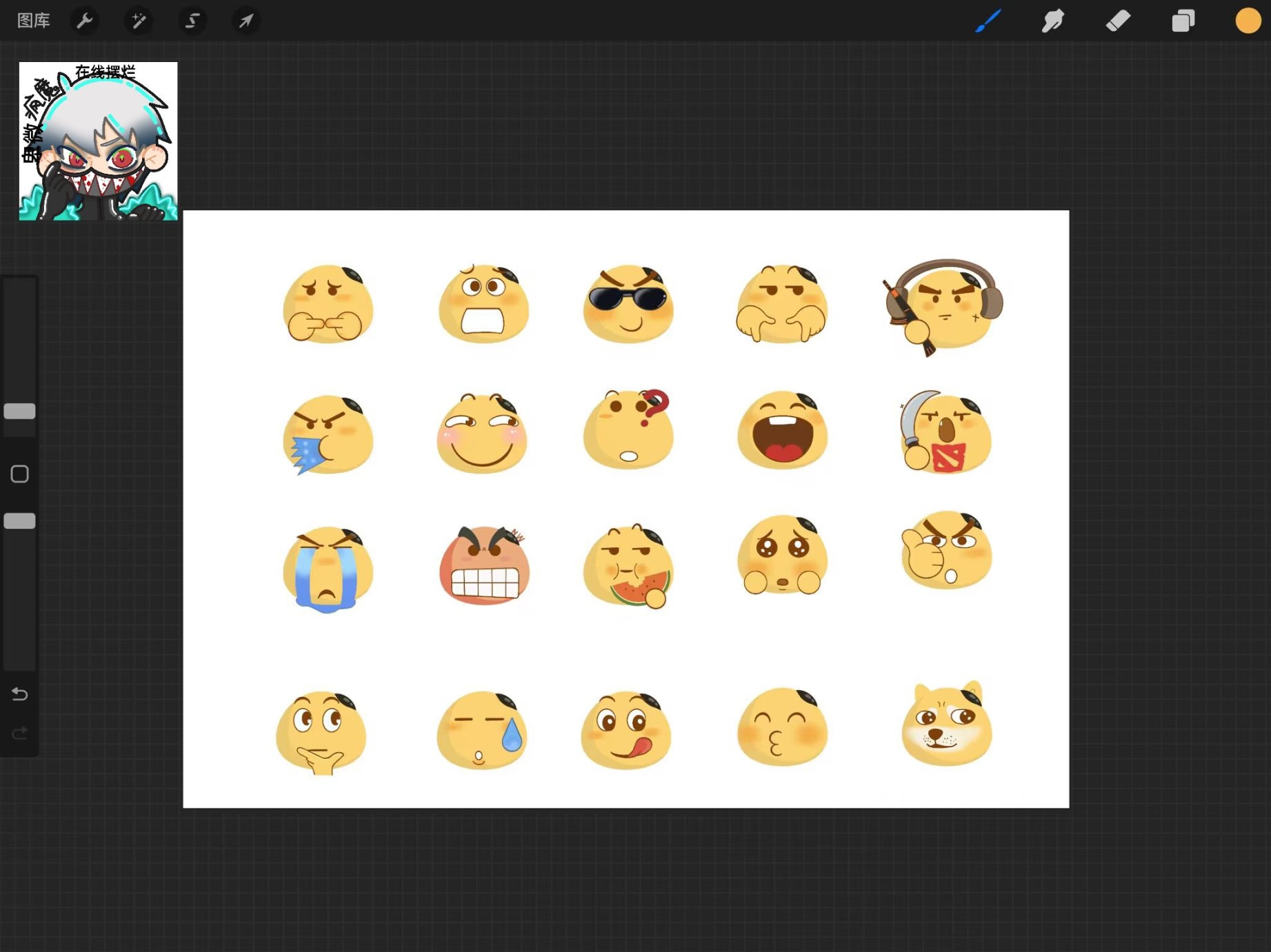Viewport: 1271px width, 952px height.
Task: Click the headphones emoji on canvas
Action: coord(943,307)
